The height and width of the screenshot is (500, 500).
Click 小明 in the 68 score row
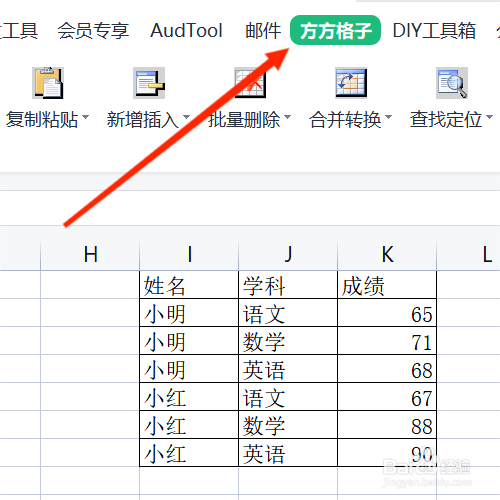(189, 369)
